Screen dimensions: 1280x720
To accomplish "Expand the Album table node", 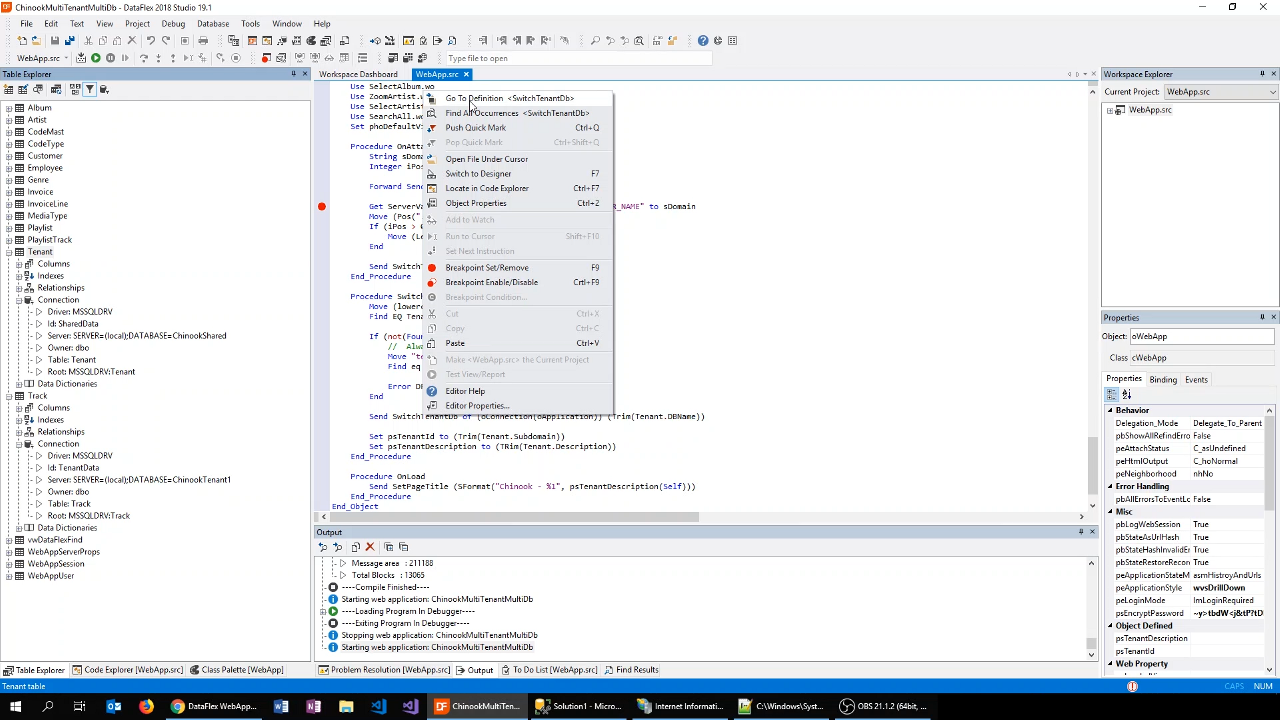I will click(x=8, y=108).
